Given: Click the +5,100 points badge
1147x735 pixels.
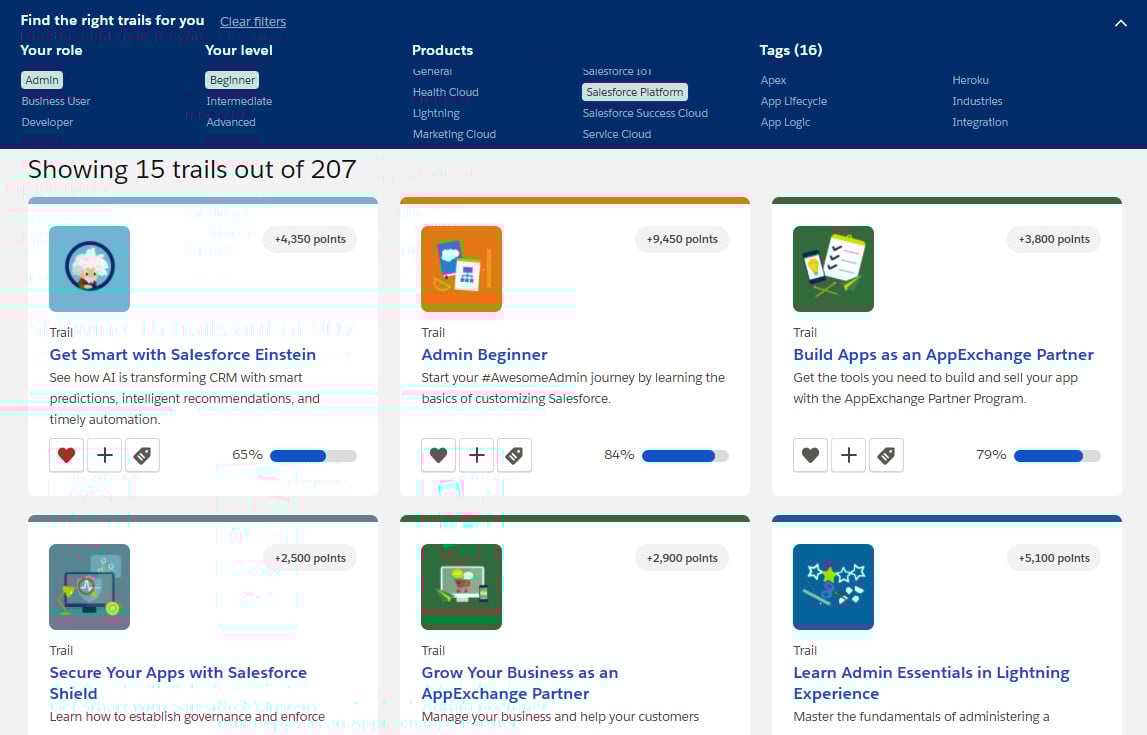Looking at the screenshot, I should (1054, 558).
